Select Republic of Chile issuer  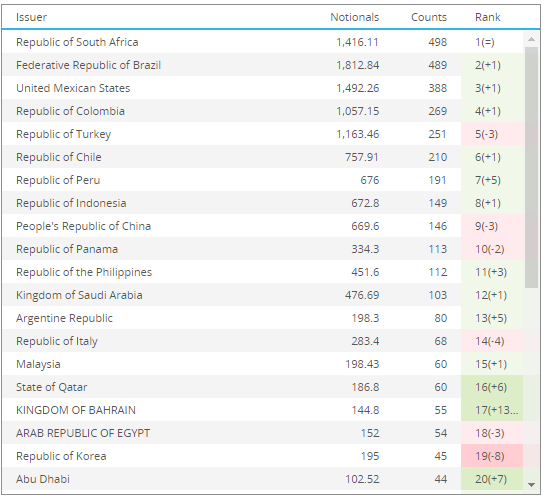(x=58, y=157)
